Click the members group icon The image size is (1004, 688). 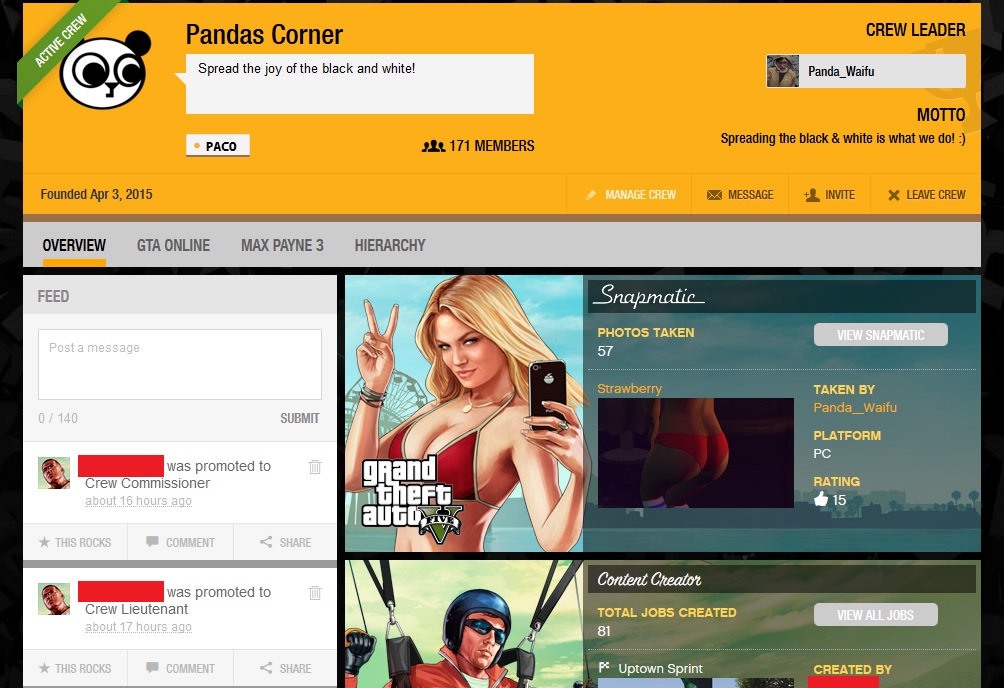pyautogui.click(x=433, y=146)
